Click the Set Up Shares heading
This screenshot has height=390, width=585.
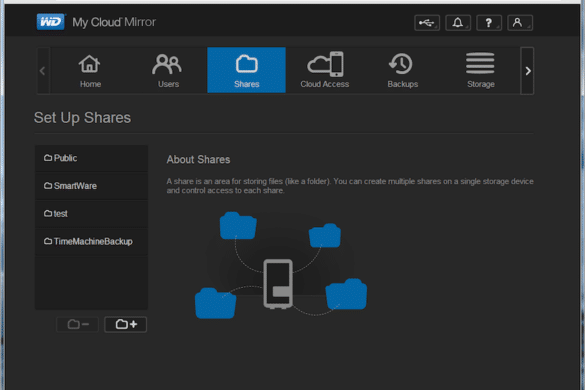82,118
